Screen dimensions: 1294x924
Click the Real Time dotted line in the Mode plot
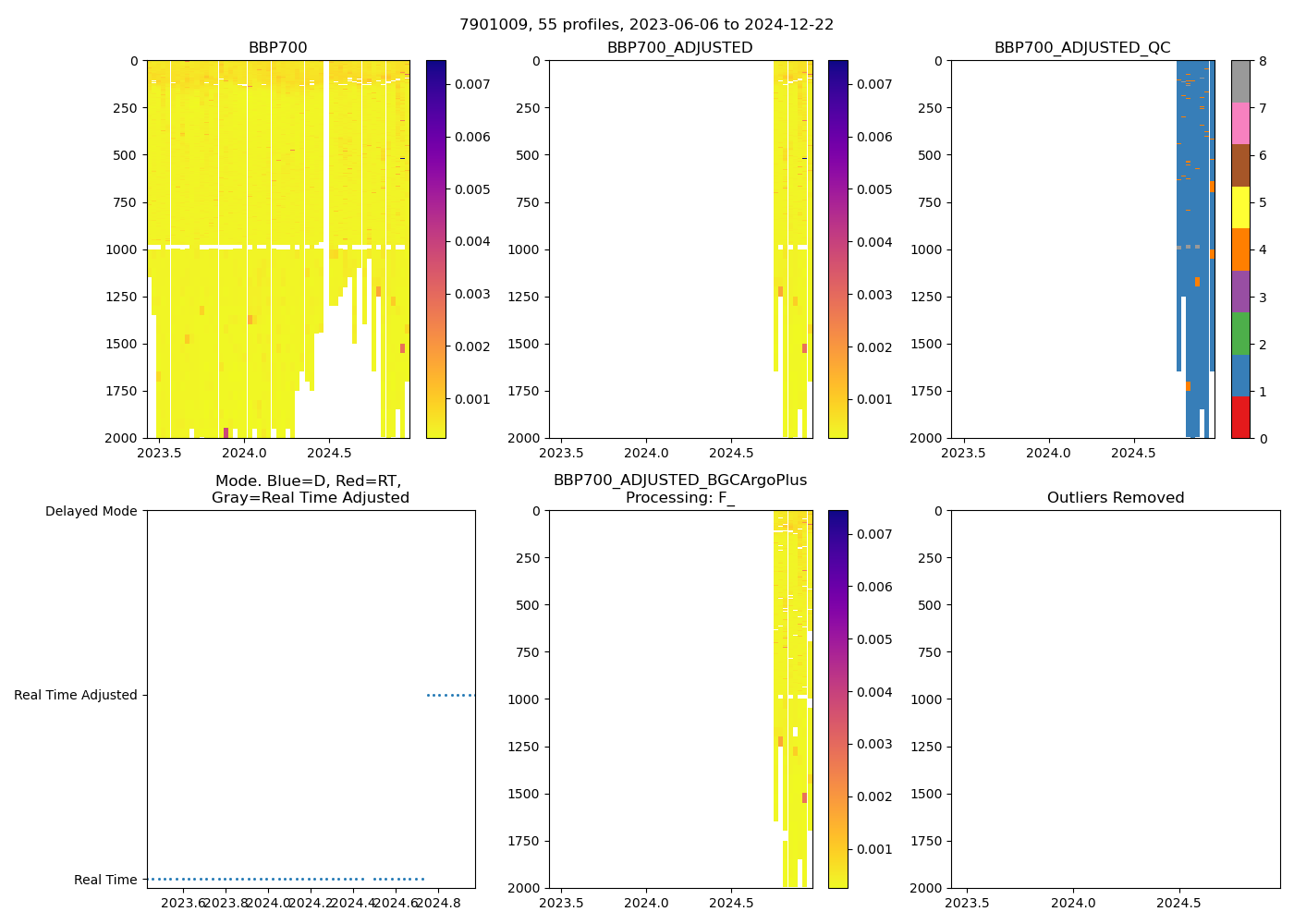click(x=277, y=879)
